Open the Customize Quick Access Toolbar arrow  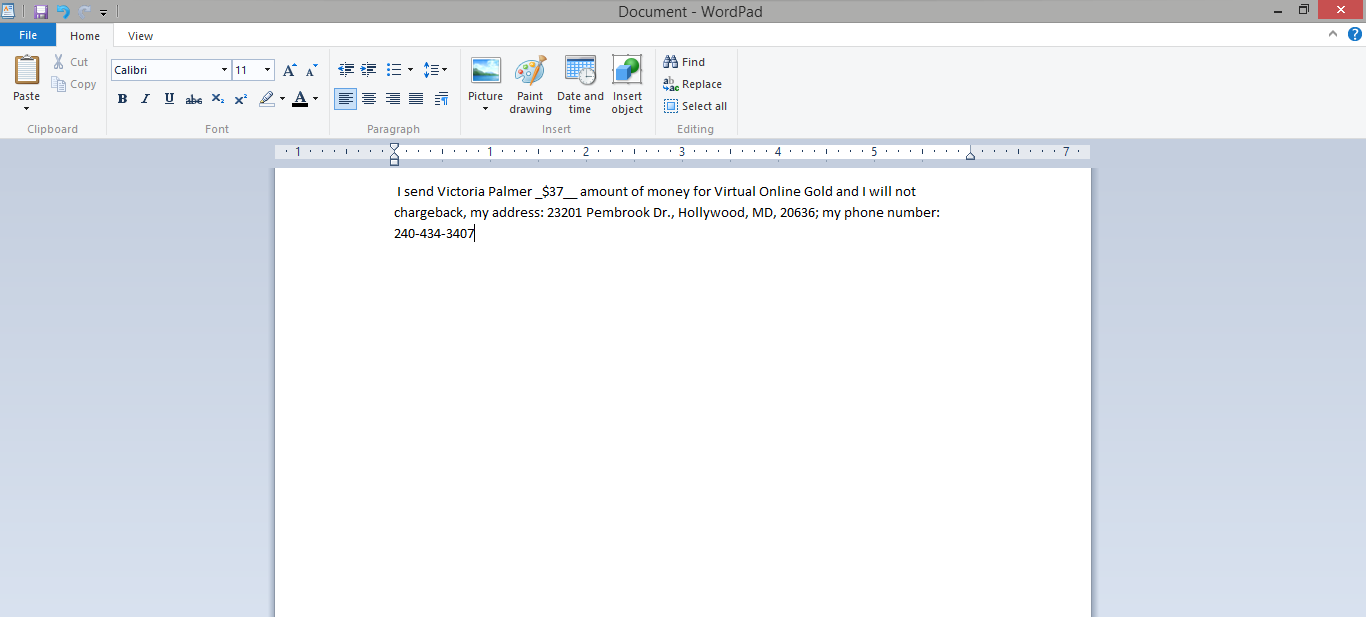[104, 12]
